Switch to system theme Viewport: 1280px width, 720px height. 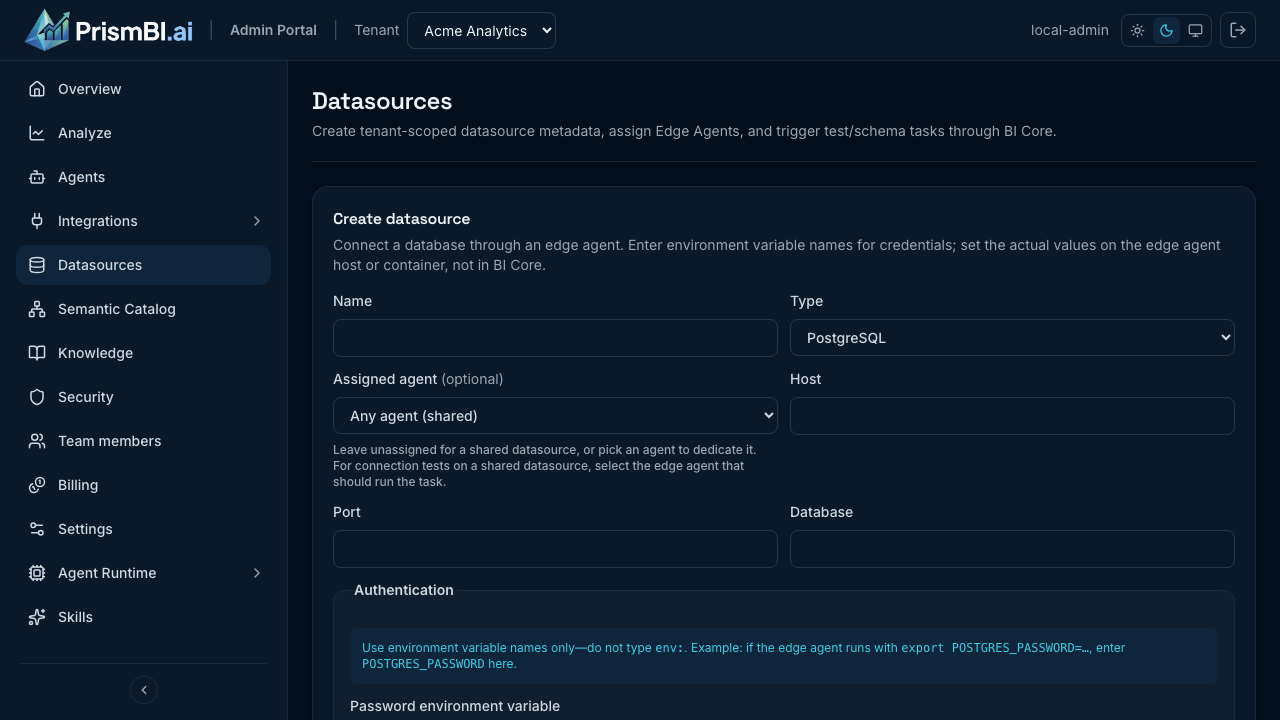click(x=1195, y=31)
